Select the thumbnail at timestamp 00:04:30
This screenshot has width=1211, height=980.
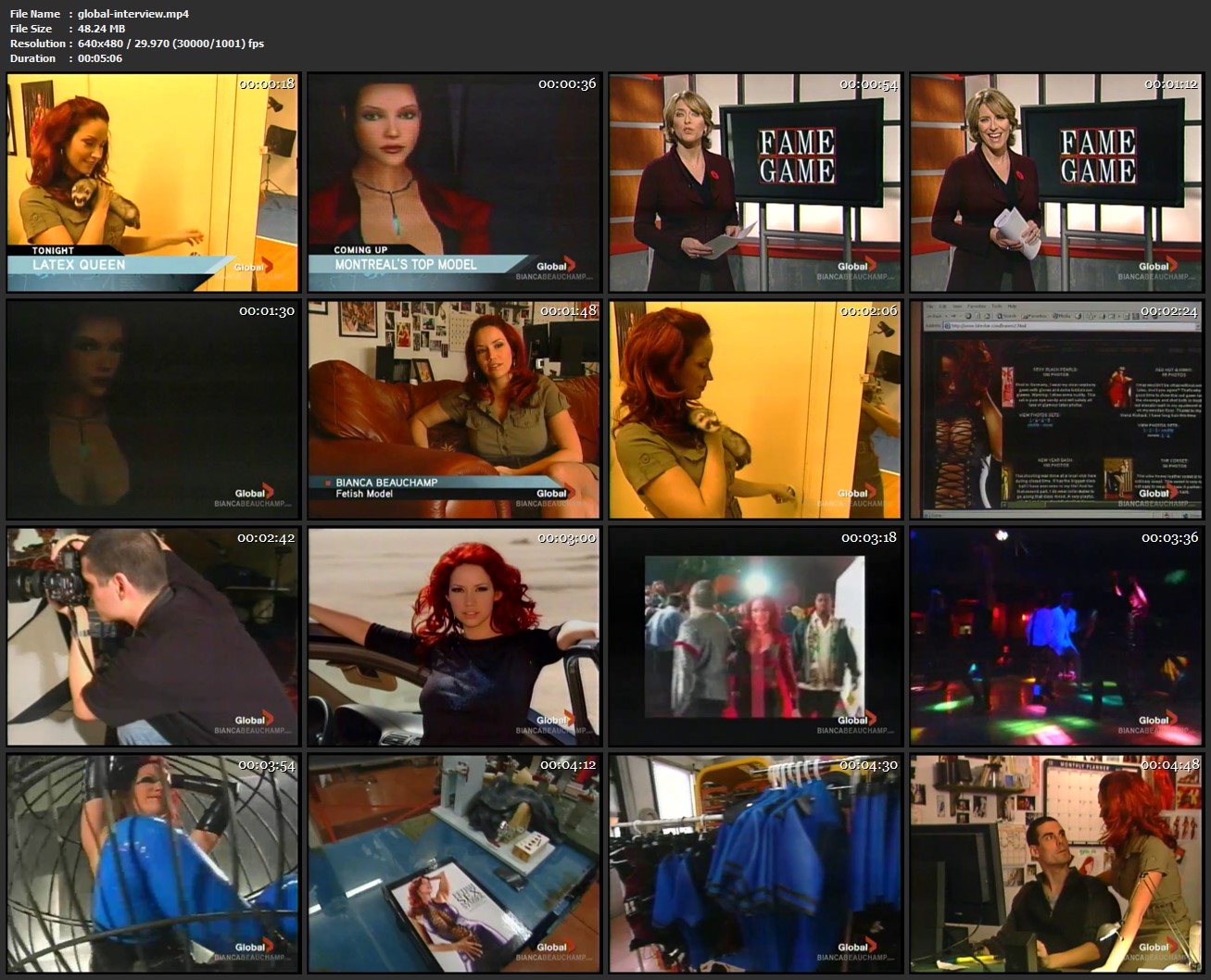pos(755,863)
